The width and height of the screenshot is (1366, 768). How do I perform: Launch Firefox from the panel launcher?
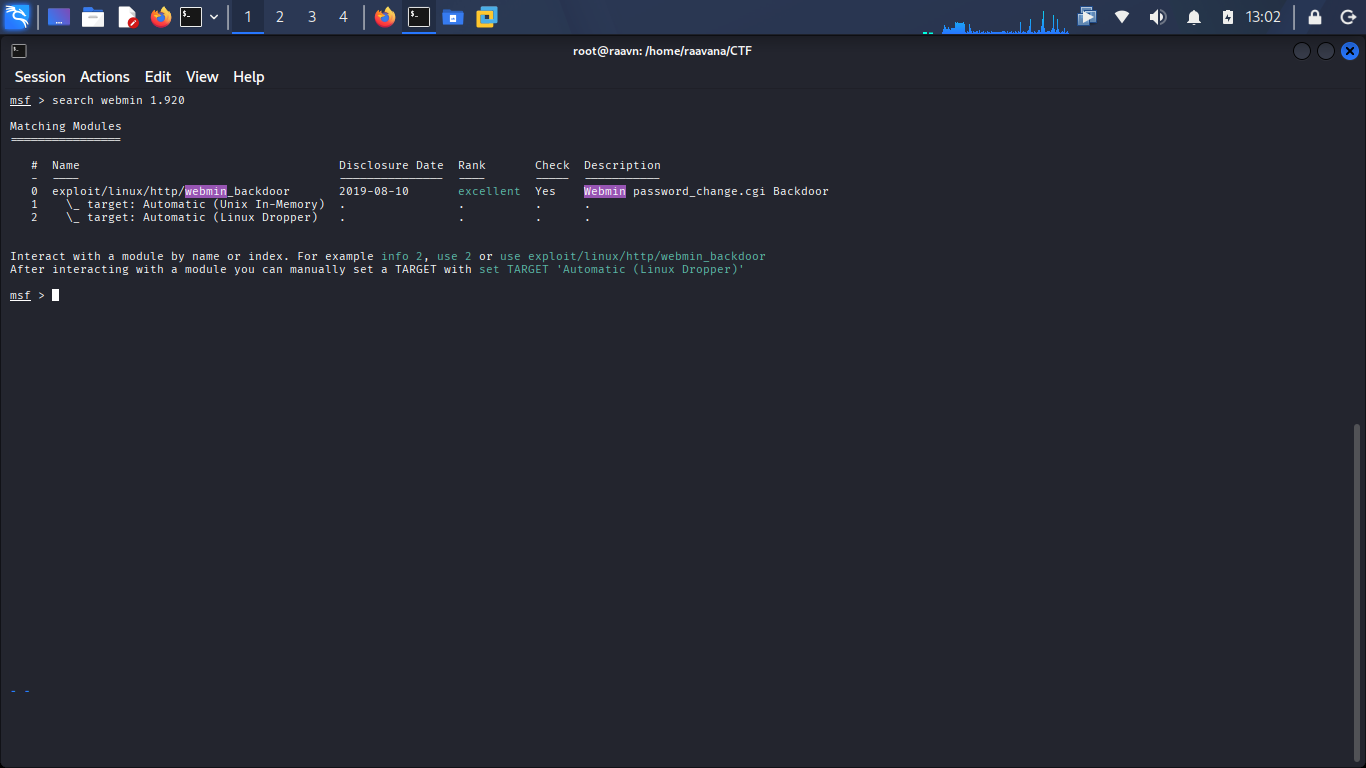pyautogui.click(x=161, y=17)
